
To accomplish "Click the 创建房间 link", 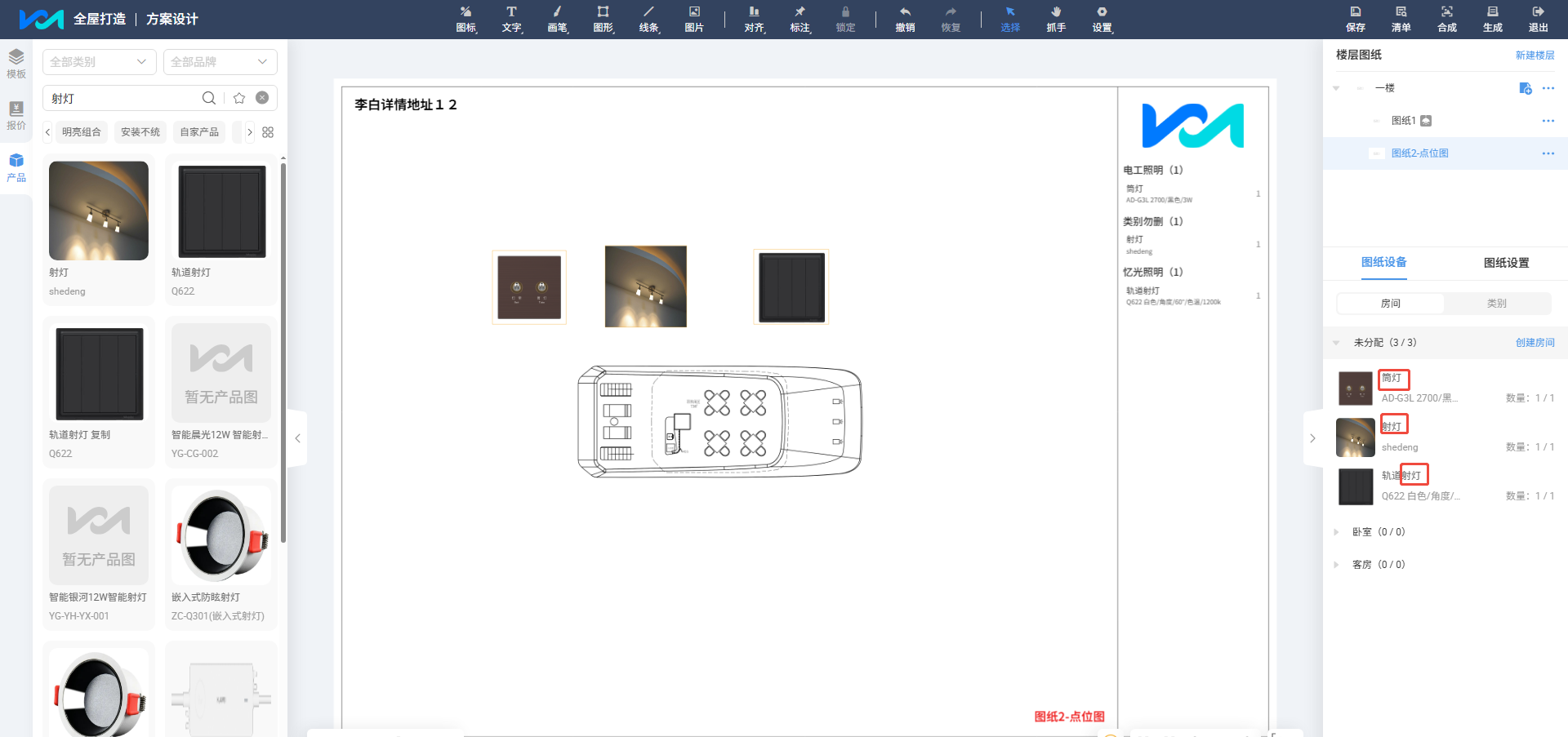I will (x=1535, y=343).
